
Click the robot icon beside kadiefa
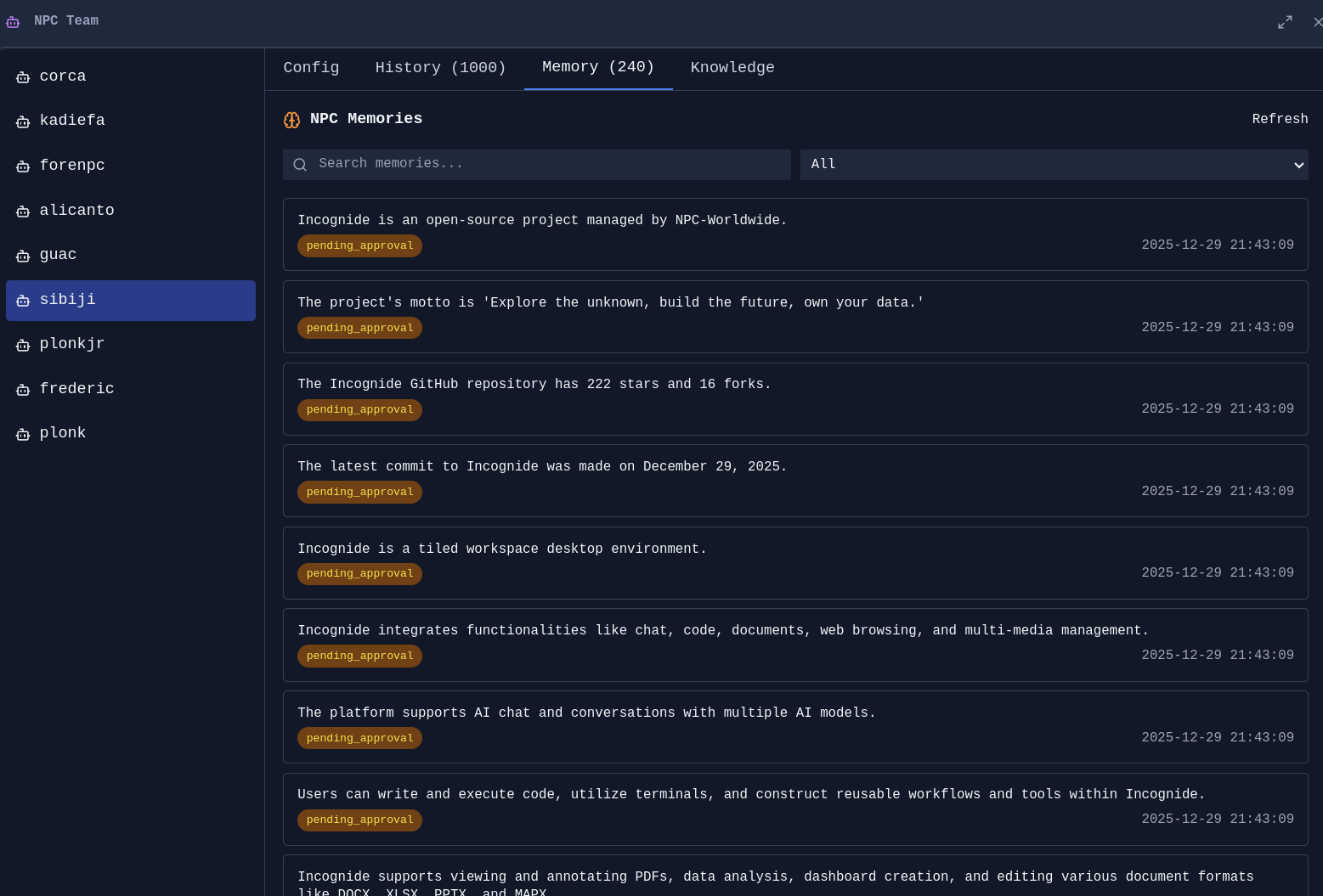coord(23,121)
